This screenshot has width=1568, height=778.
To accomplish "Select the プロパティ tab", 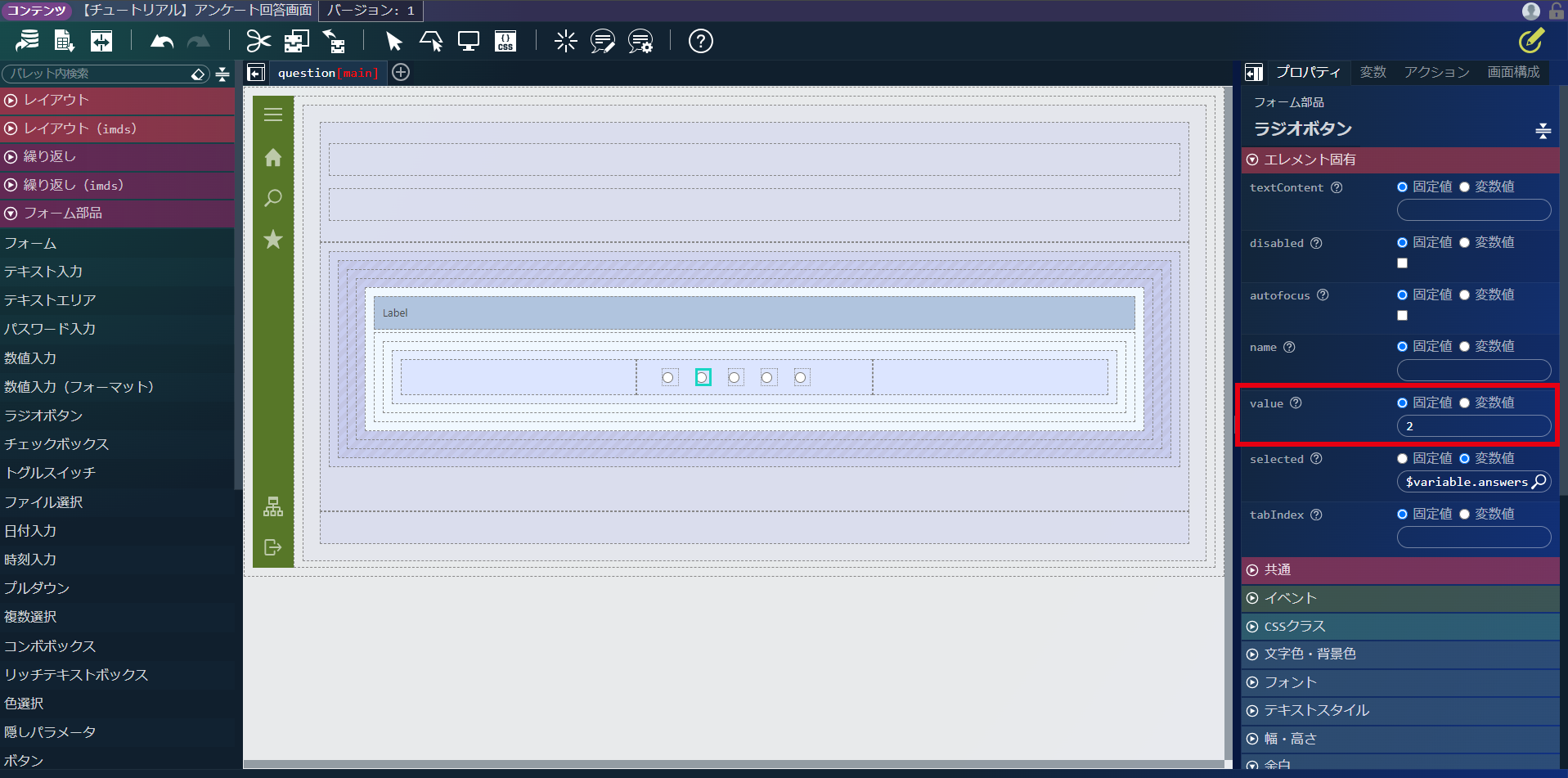I will (x=1309, y=73).
